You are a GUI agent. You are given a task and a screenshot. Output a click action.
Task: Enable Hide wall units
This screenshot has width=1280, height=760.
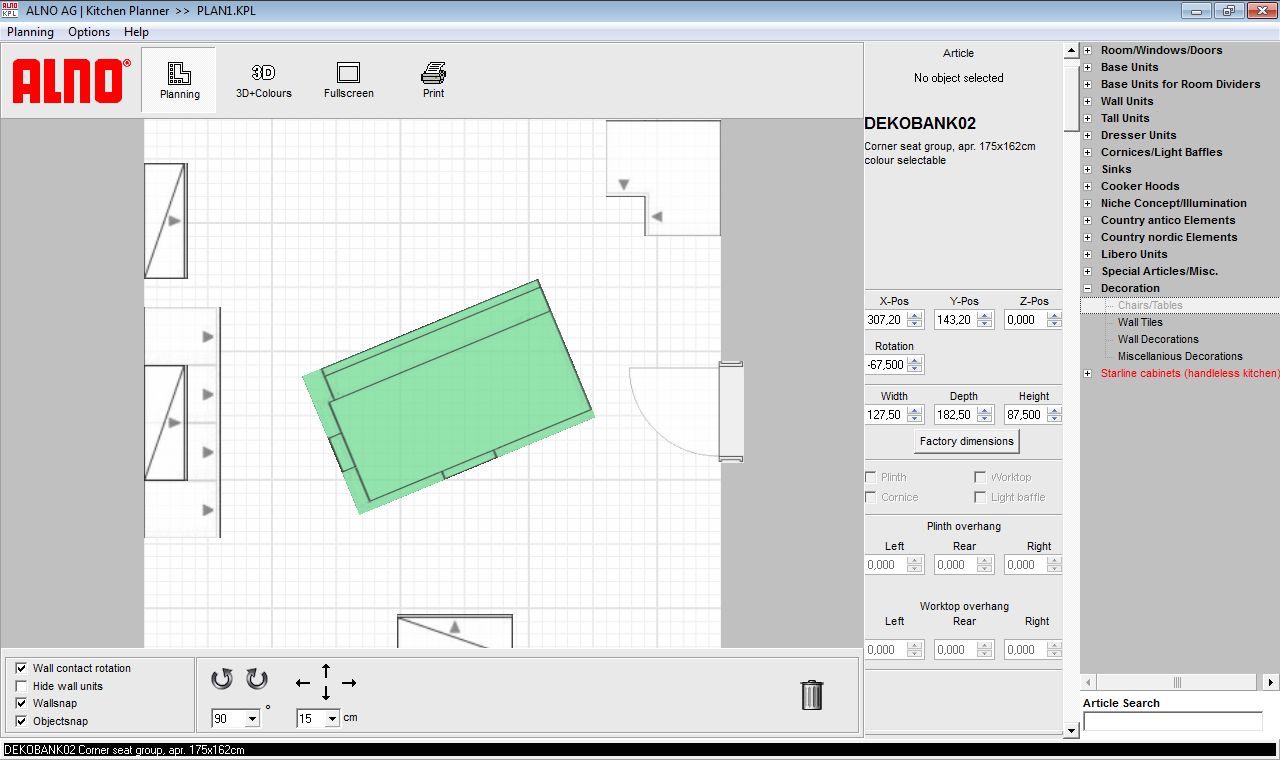[x=21, y=686]
